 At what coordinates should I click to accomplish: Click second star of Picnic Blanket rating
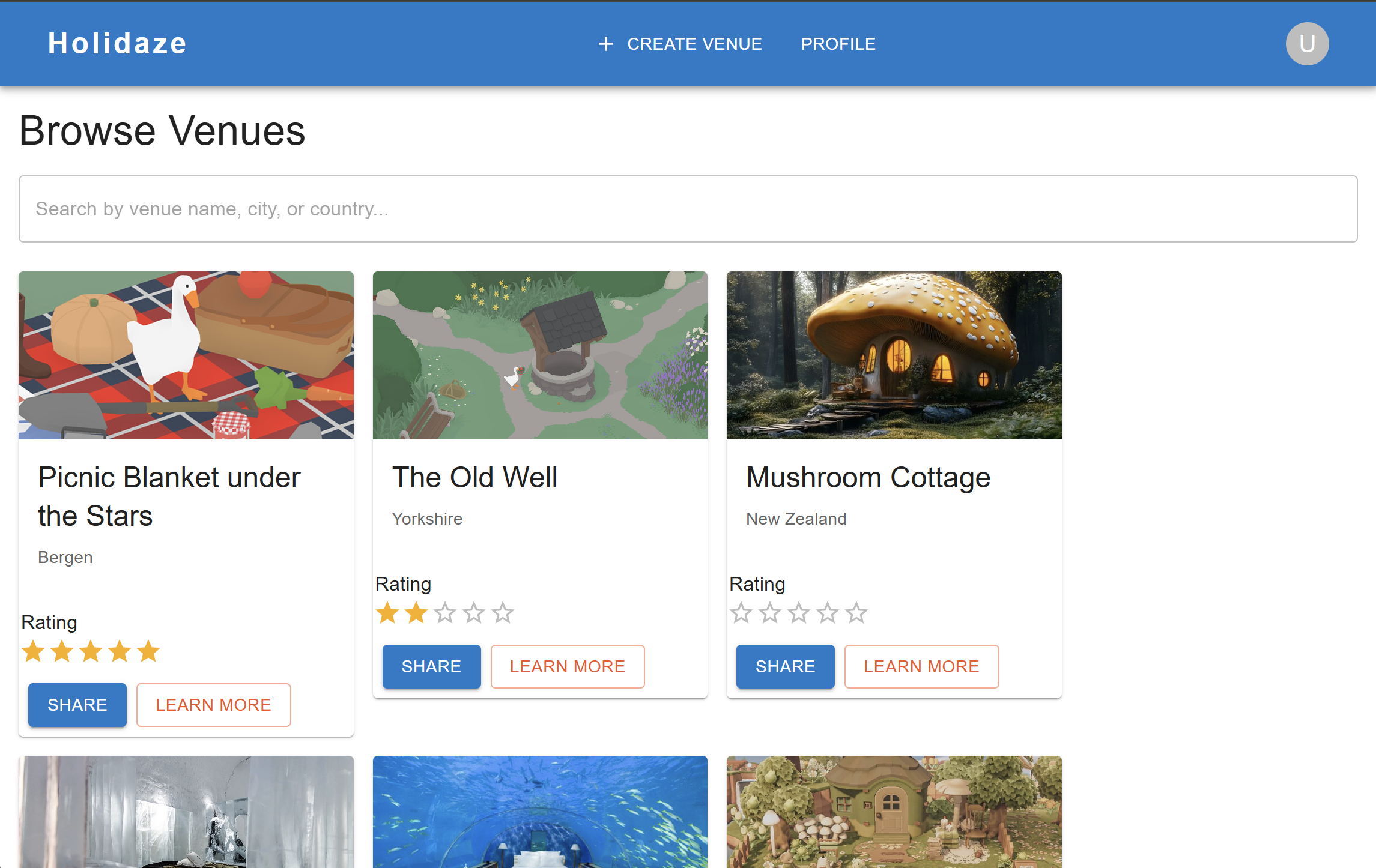coord(62,651)
